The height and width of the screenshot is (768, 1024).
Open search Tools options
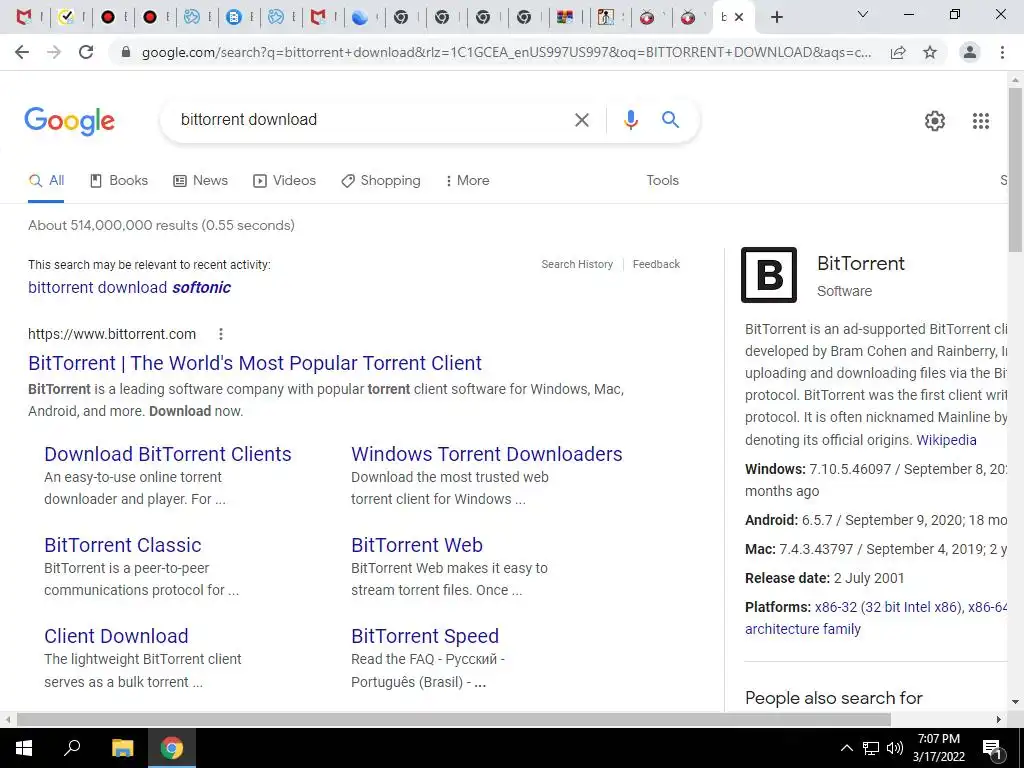(662, 181)
